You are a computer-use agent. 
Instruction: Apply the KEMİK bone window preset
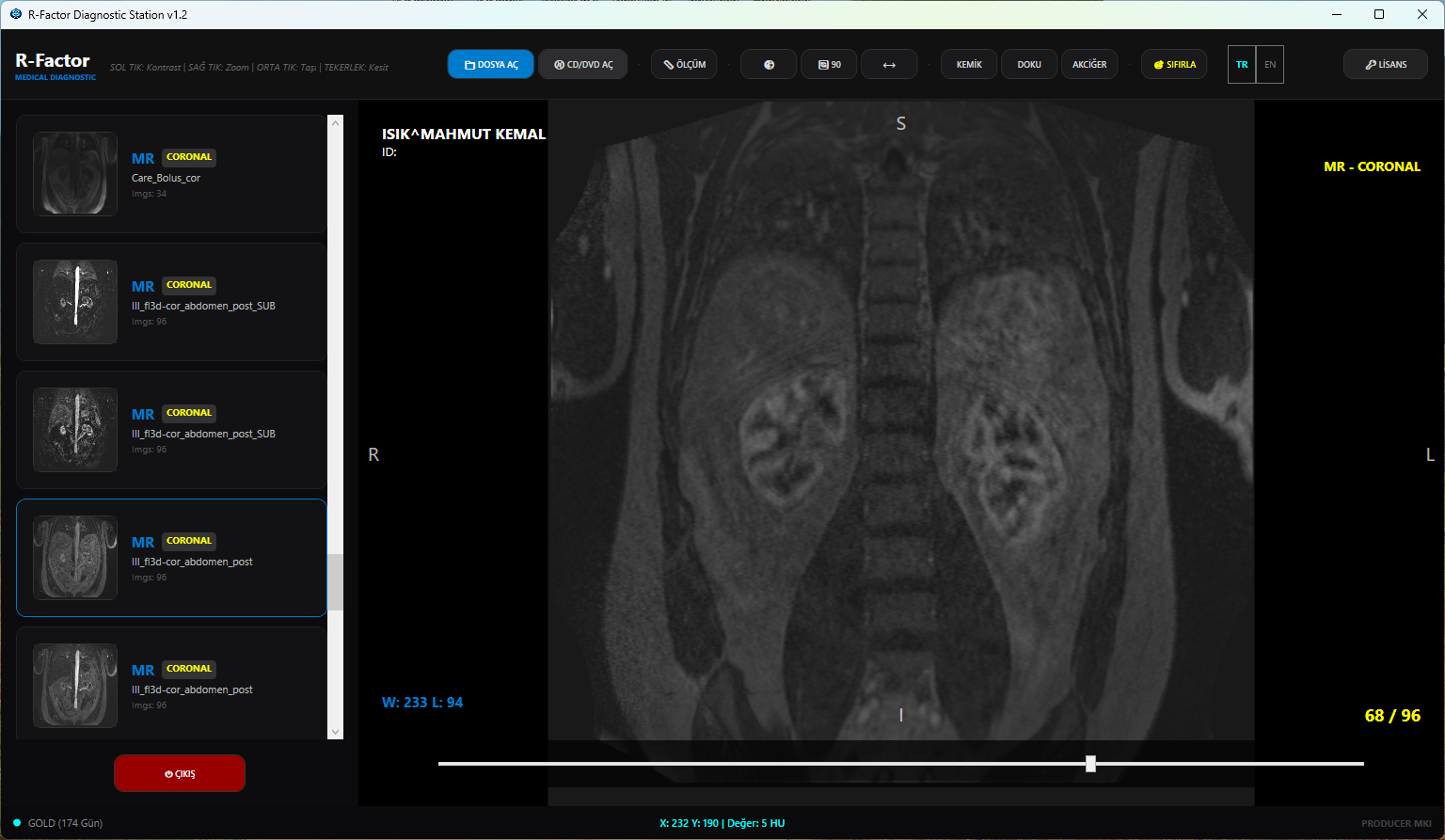pos(969,65)
